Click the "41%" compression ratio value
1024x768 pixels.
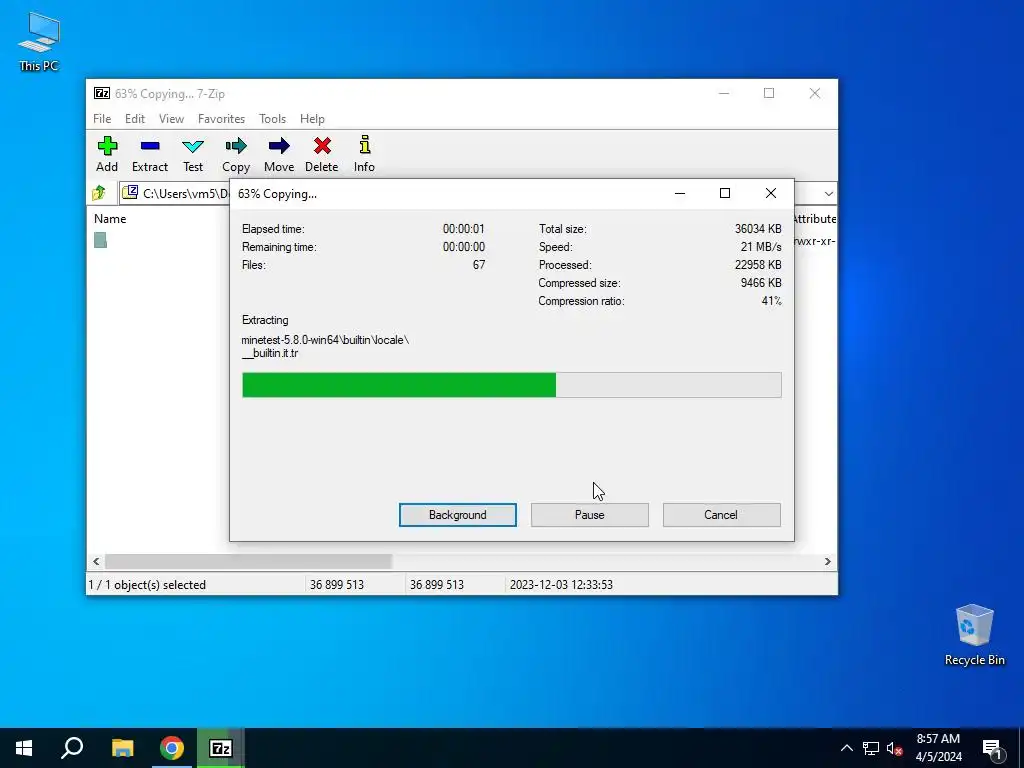click(x=771, y=301)
